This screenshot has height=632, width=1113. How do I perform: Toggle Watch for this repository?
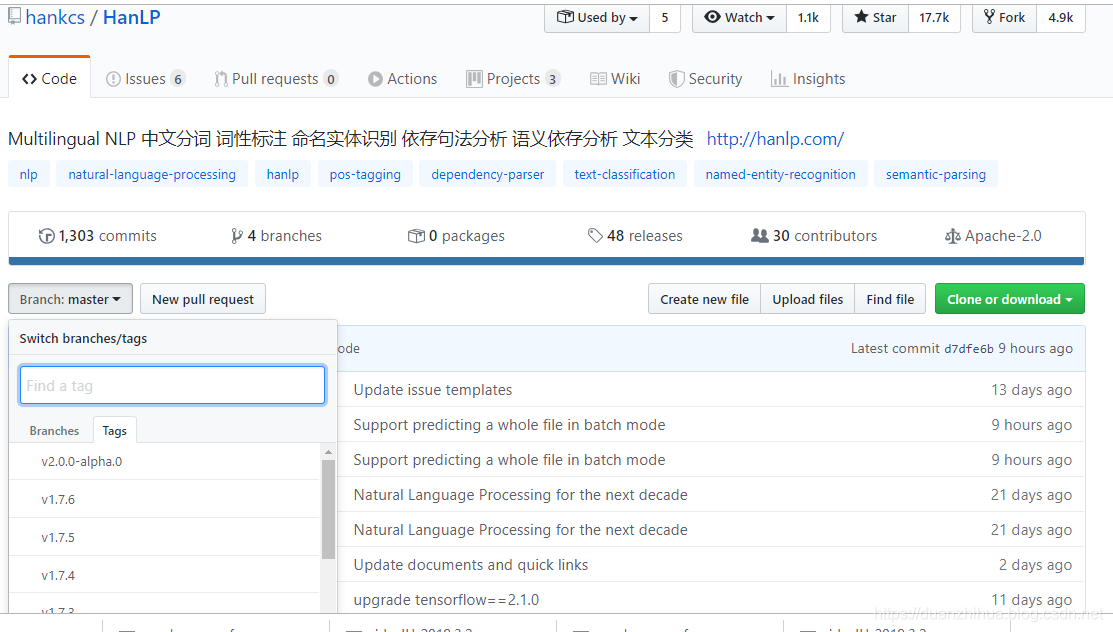click(x=738, y=17)
